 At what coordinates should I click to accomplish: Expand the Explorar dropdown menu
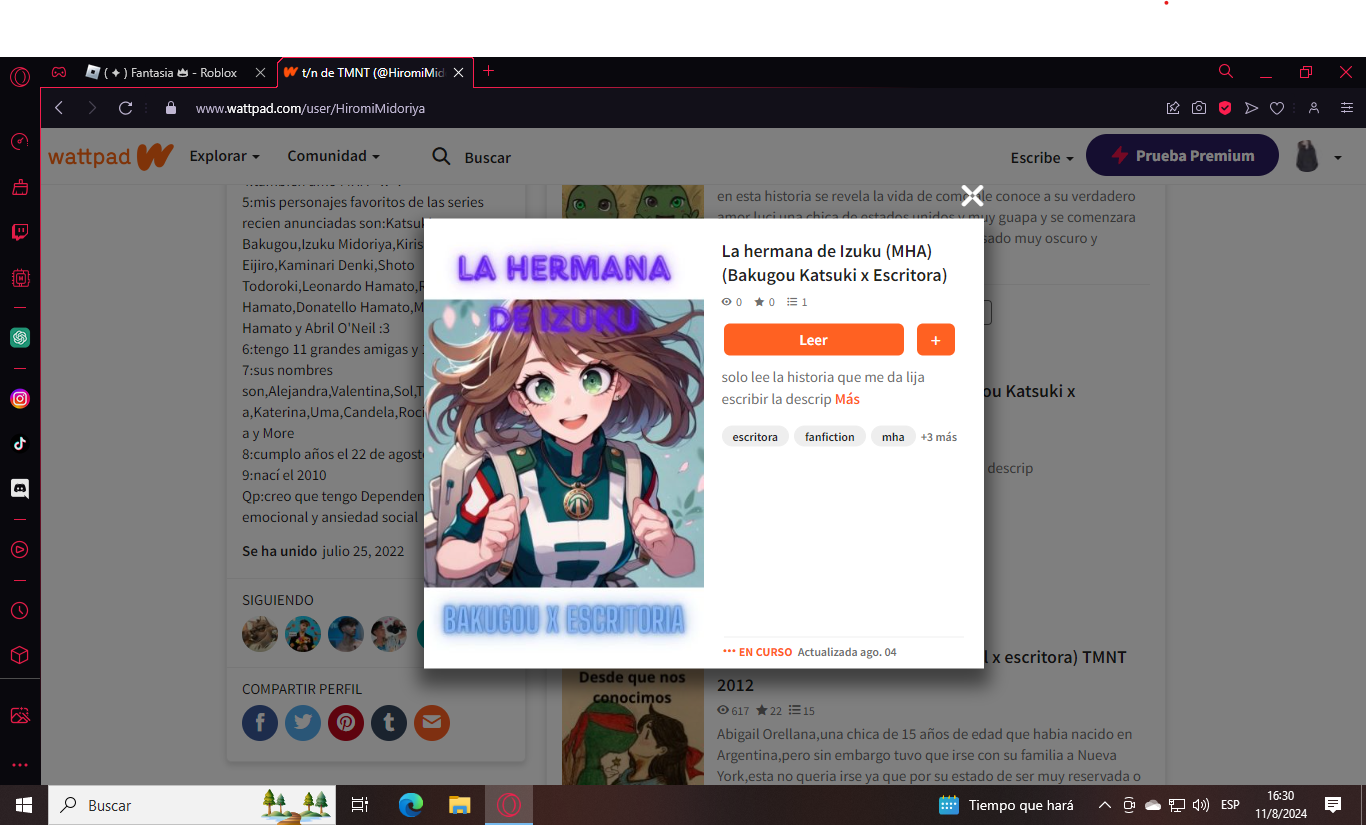tap(225, 156)
